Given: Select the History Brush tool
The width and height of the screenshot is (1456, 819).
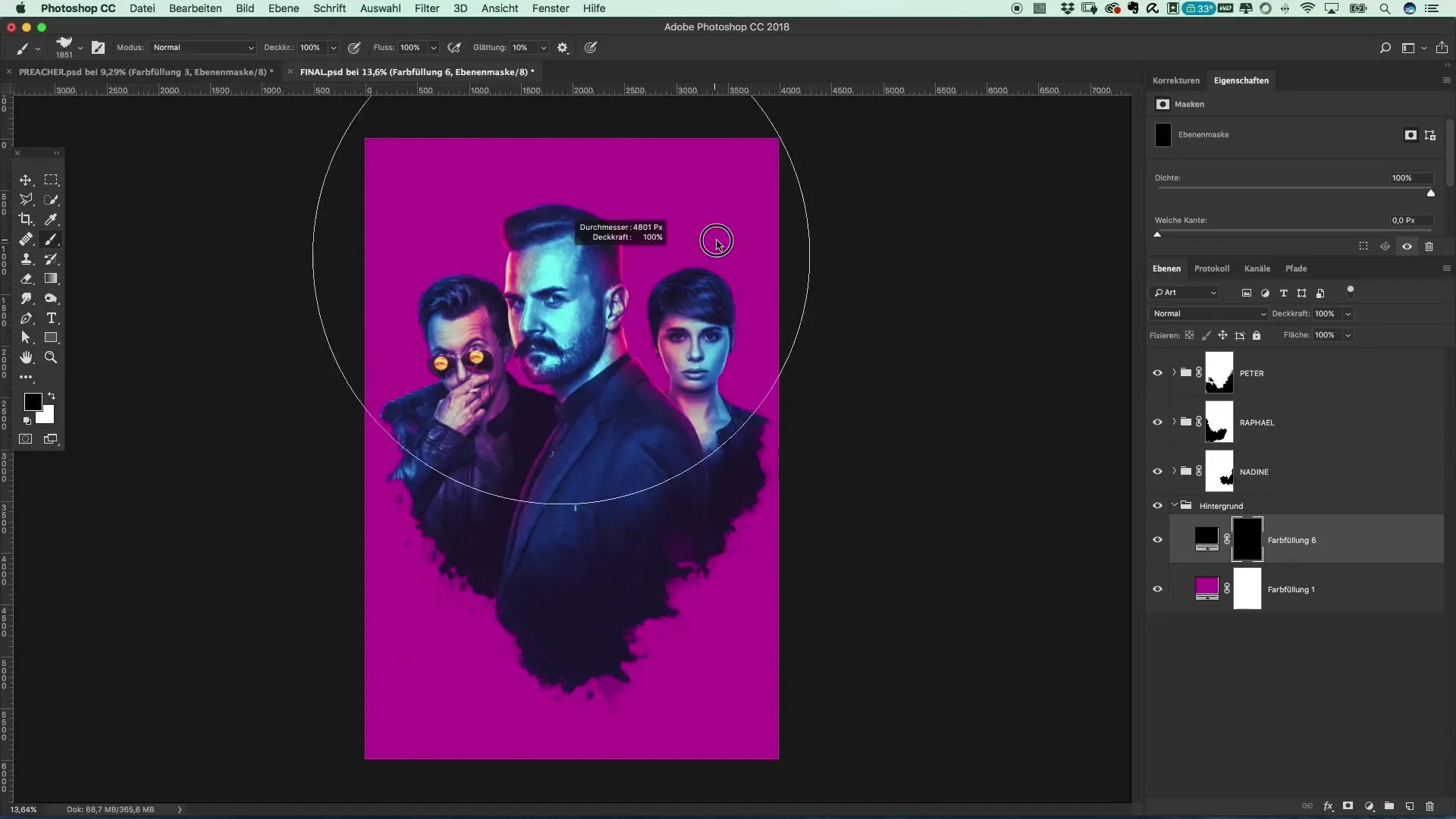Looking at the screenshot, I should 51,259.
